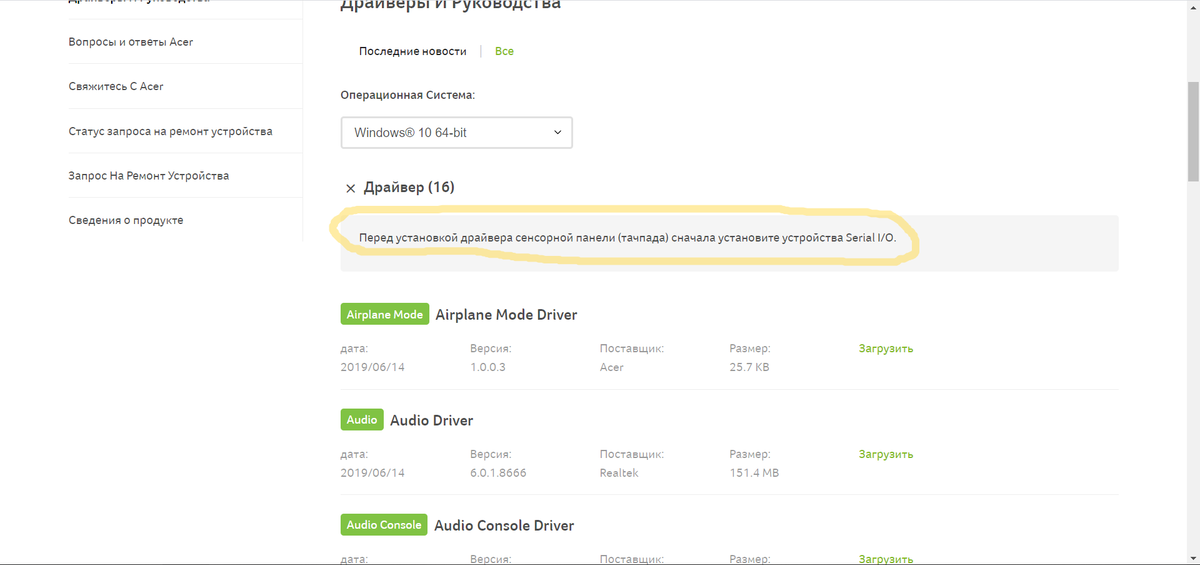
Task: Download the Audio Driver
Action: 886,454
